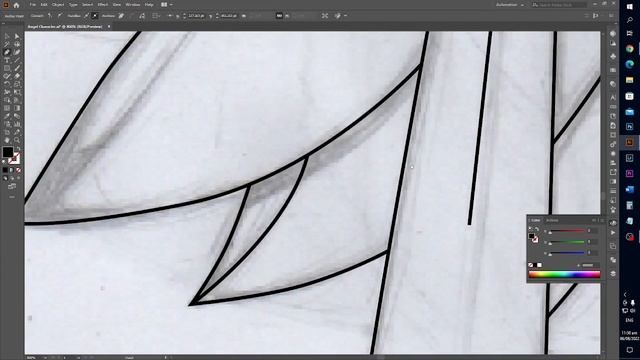
Task: Open the Automation workspace switcher dropdown
Action: click(509, 5)
